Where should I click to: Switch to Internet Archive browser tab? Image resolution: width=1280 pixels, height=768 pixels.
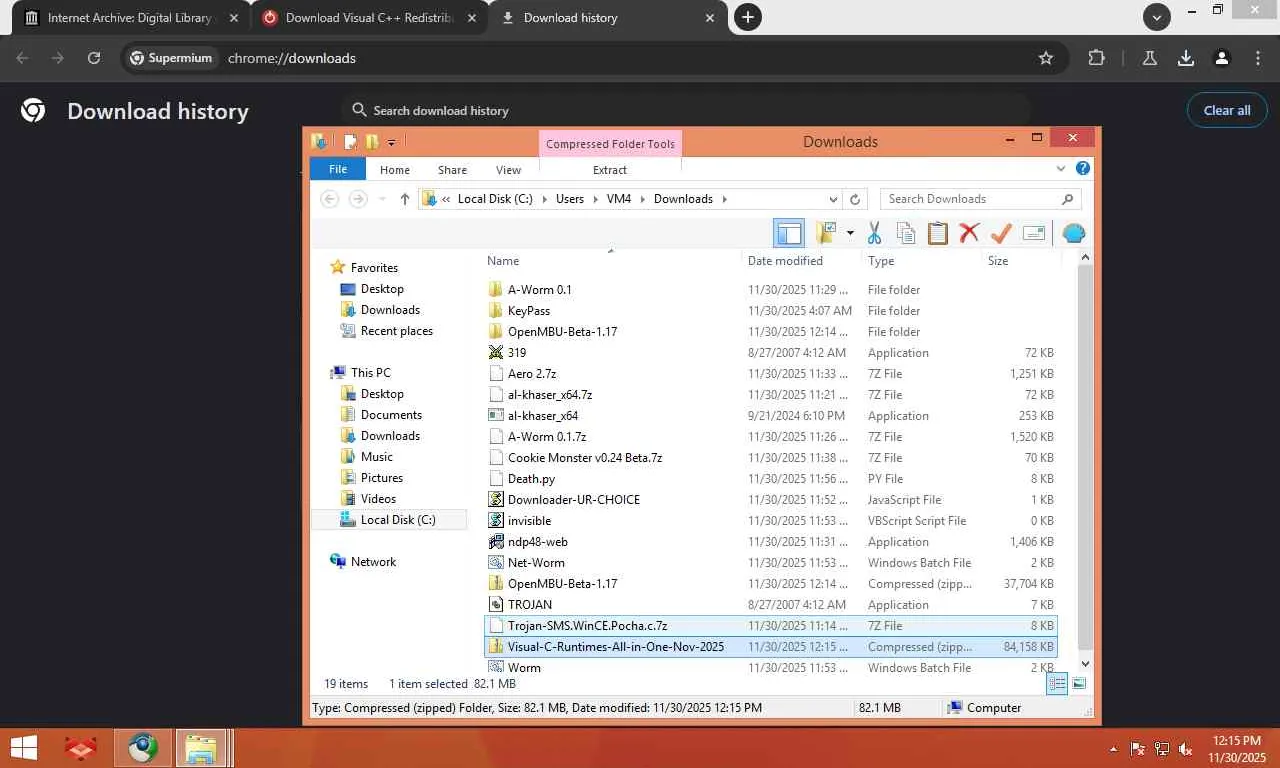[131, 18]
